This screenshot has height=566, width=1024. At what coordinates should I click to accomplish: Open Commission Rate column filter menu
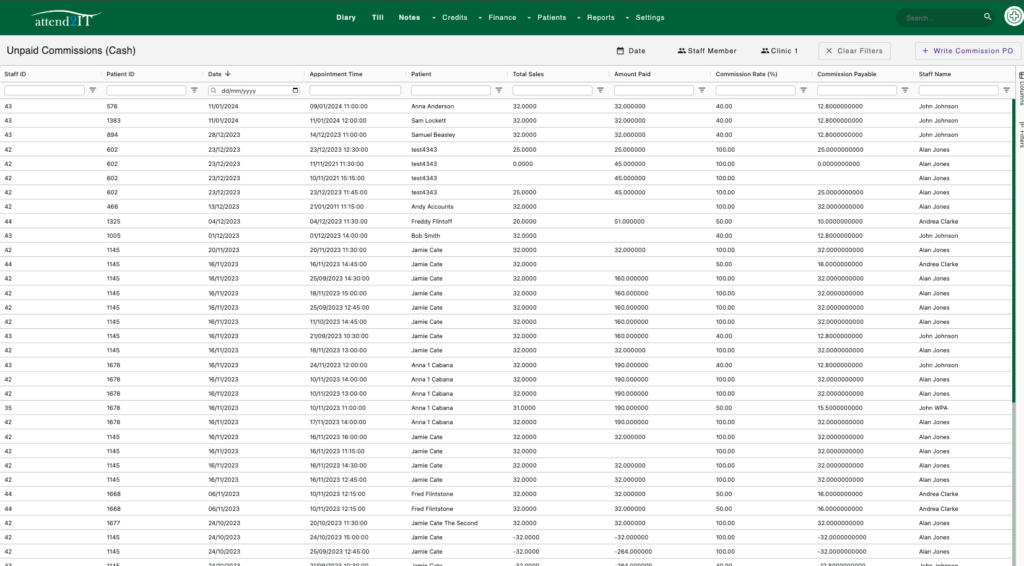803,90
